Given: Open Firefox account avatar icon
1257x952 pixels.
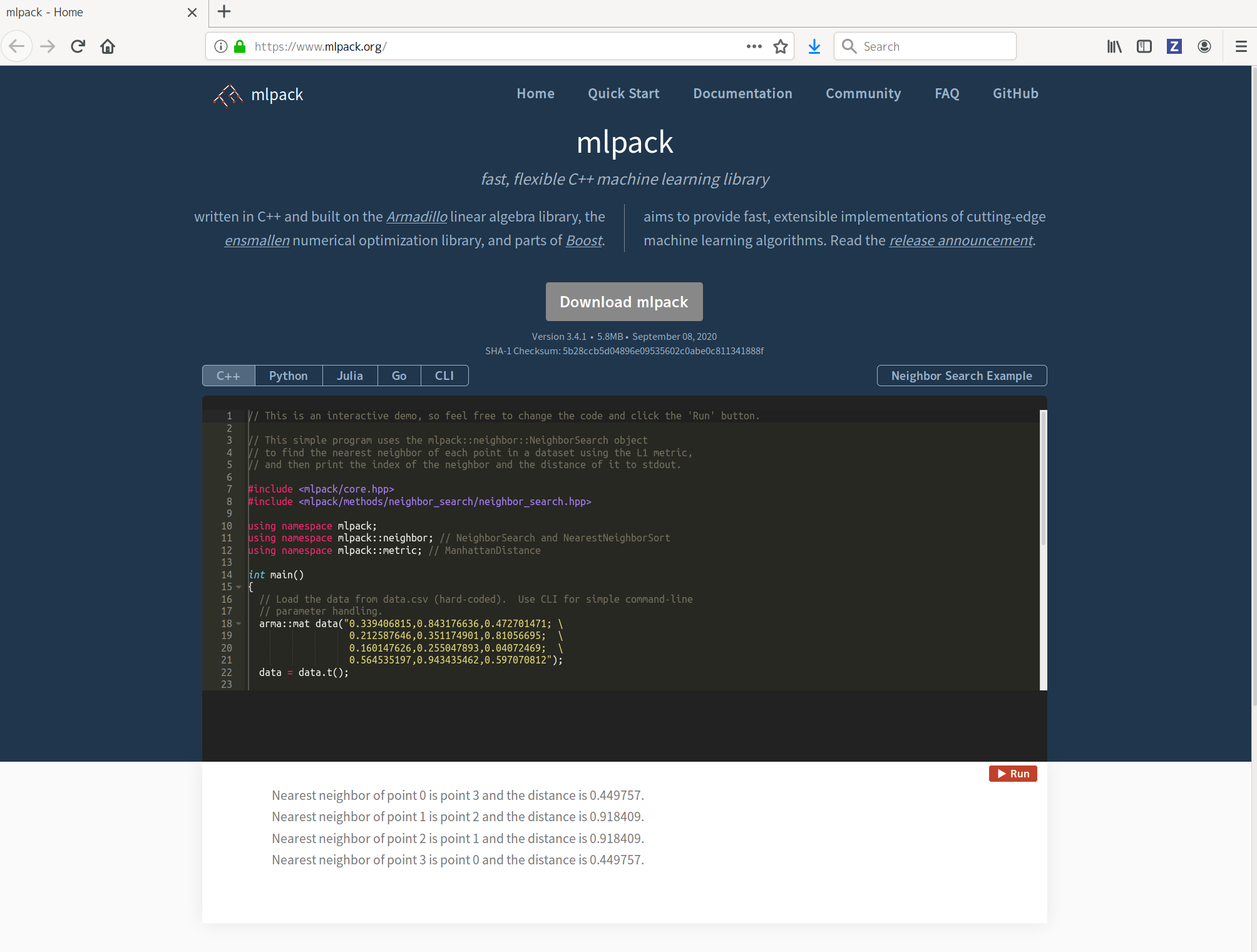Looking at the screenshot, I should [x=1204, y=46].
